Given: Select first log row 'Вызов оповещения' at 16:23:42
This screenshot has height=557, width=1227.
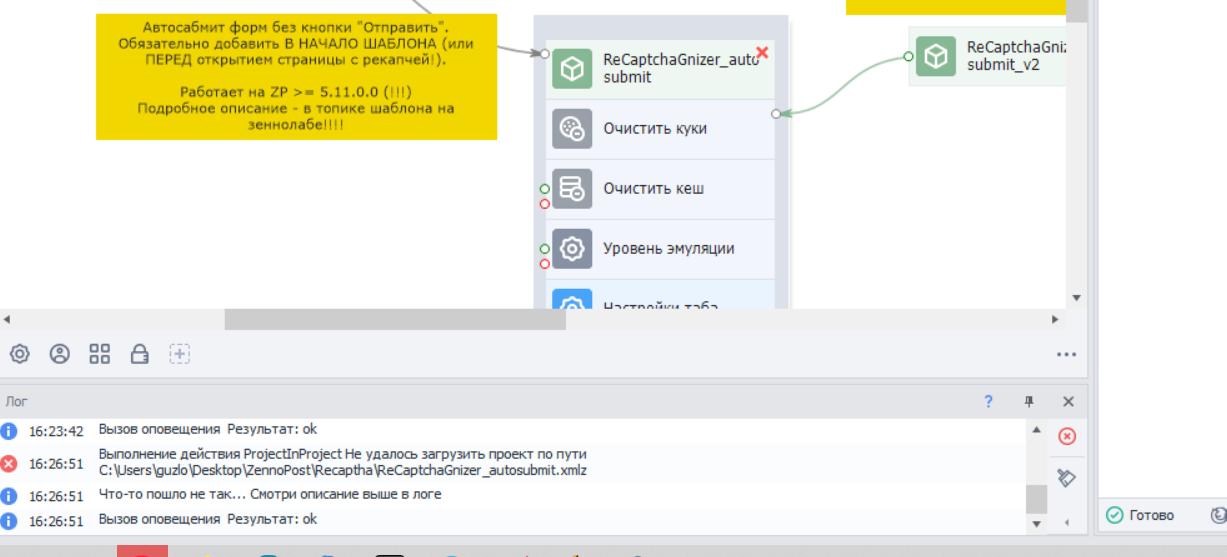Looking at the screenshot, I should tap(208, 429).
